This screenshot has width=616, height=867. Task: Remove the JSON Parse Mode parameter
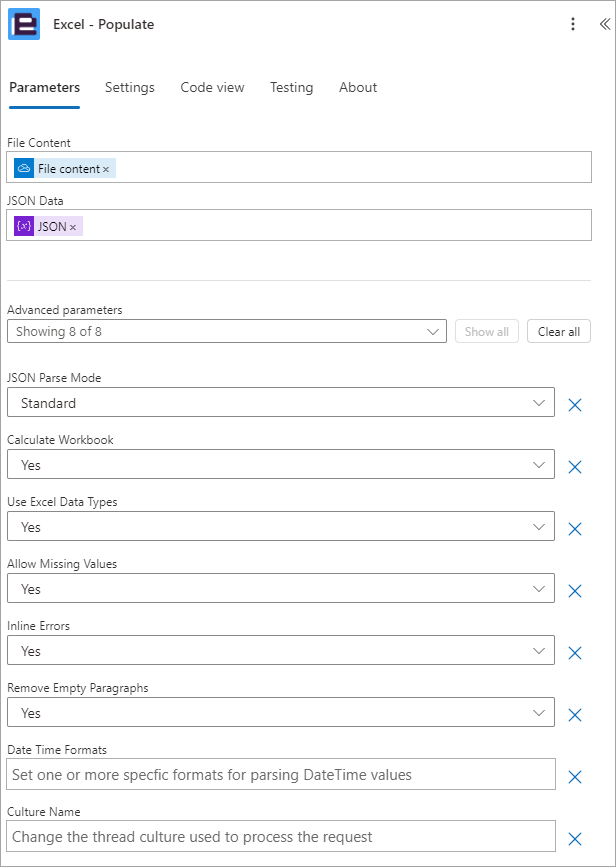point(575,405)
